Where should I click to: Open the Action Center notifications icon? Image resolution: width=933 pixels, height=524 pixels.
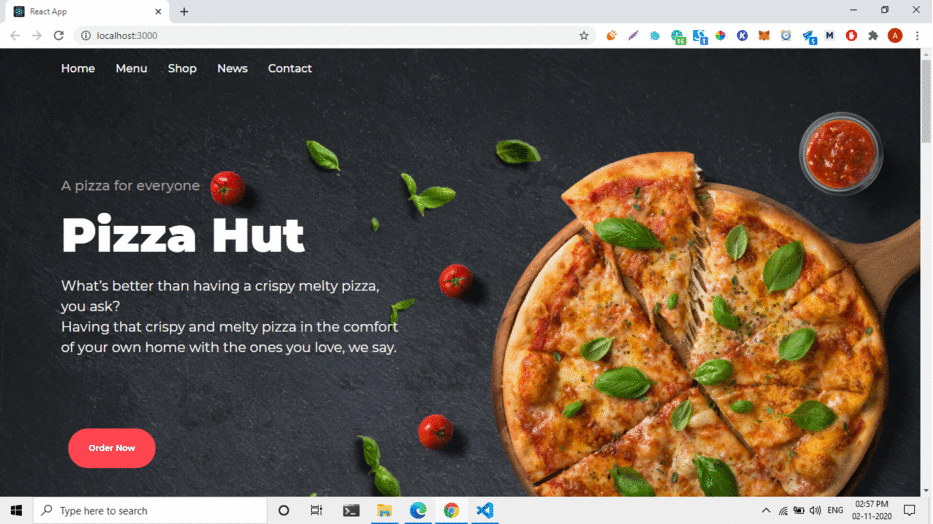[910, 510]
